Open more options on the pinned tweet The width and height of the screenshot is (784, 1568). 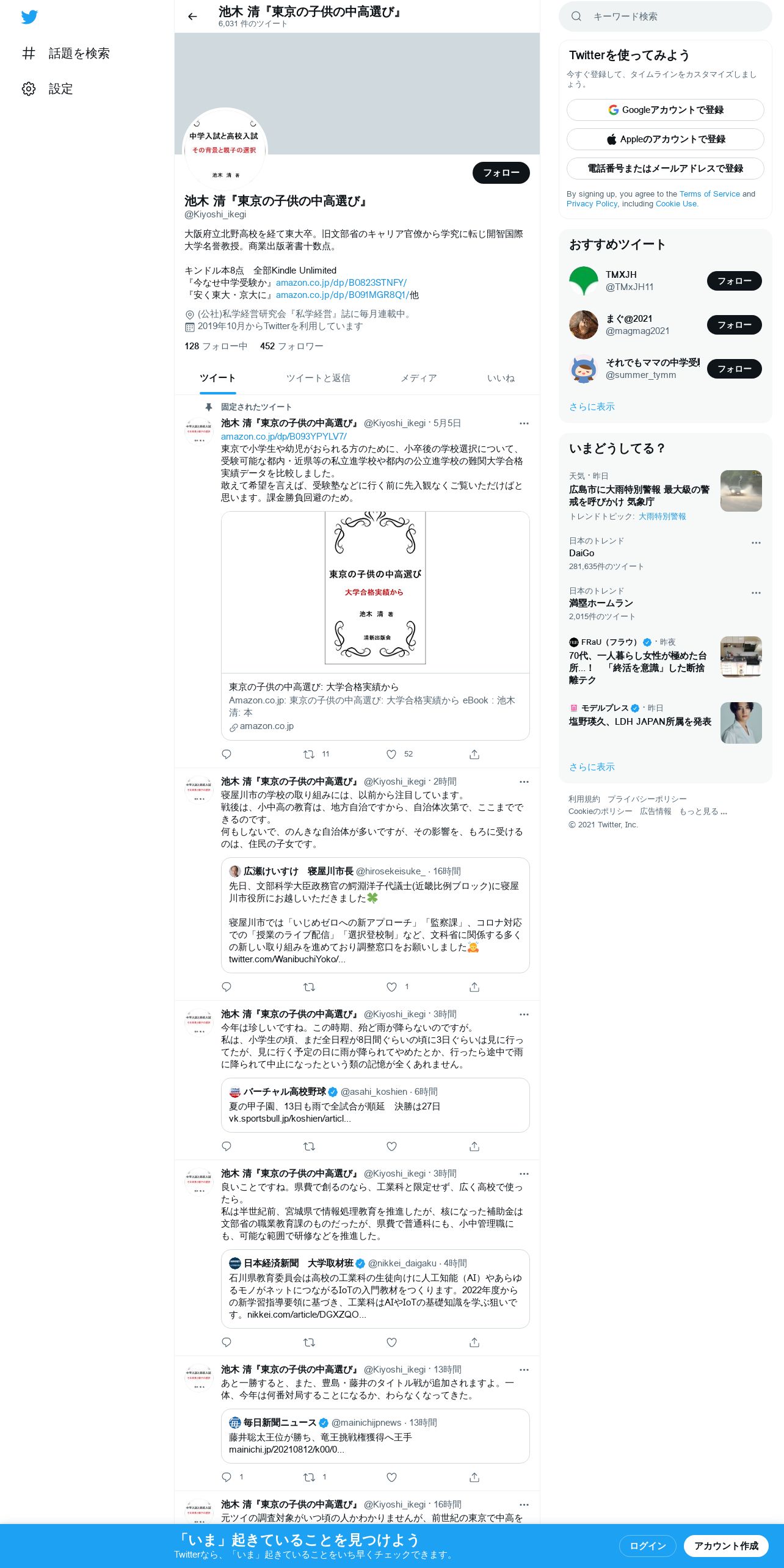pos(524,423)
